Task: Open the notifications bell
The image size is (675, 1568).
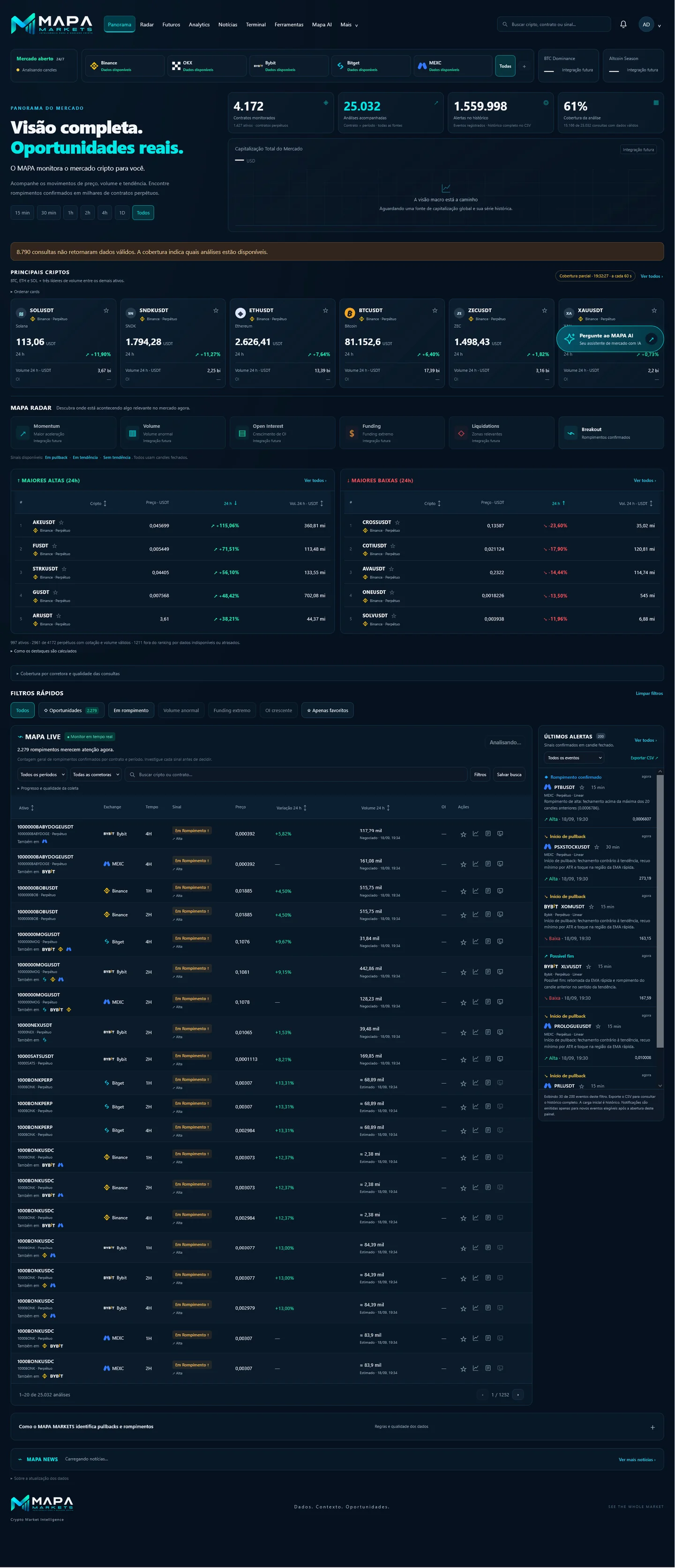Action: pos(623,24)
